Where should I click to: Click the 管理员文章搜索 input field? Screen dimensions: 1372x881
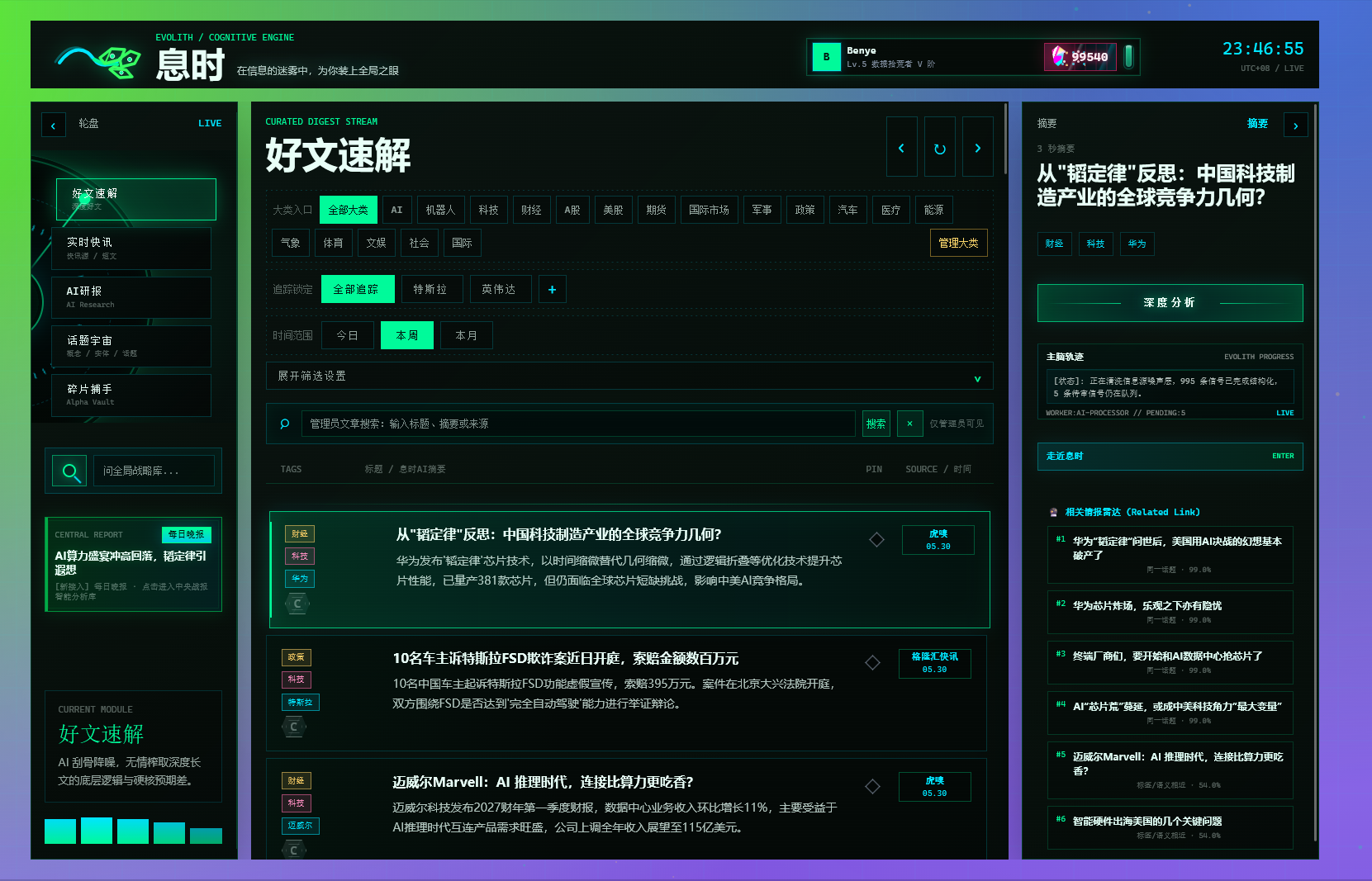coord(577,424)
